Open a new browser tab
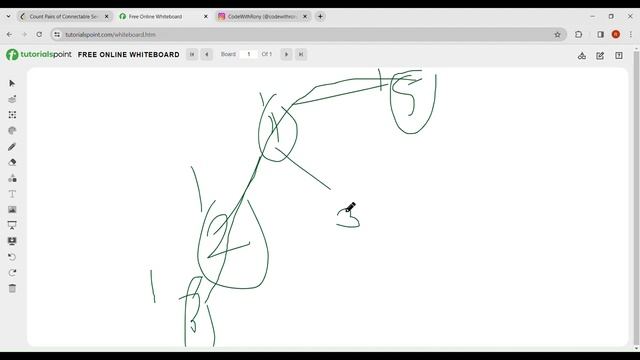640x360 pixels. click(x=320, y=16)
